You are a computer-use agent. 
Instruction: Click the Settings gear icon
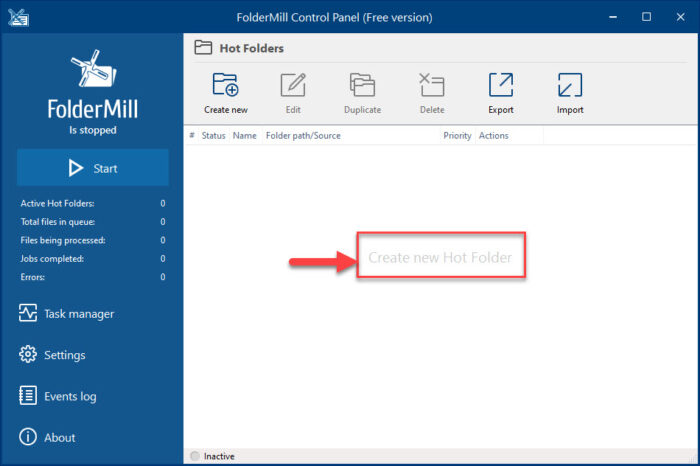(28, 354)
